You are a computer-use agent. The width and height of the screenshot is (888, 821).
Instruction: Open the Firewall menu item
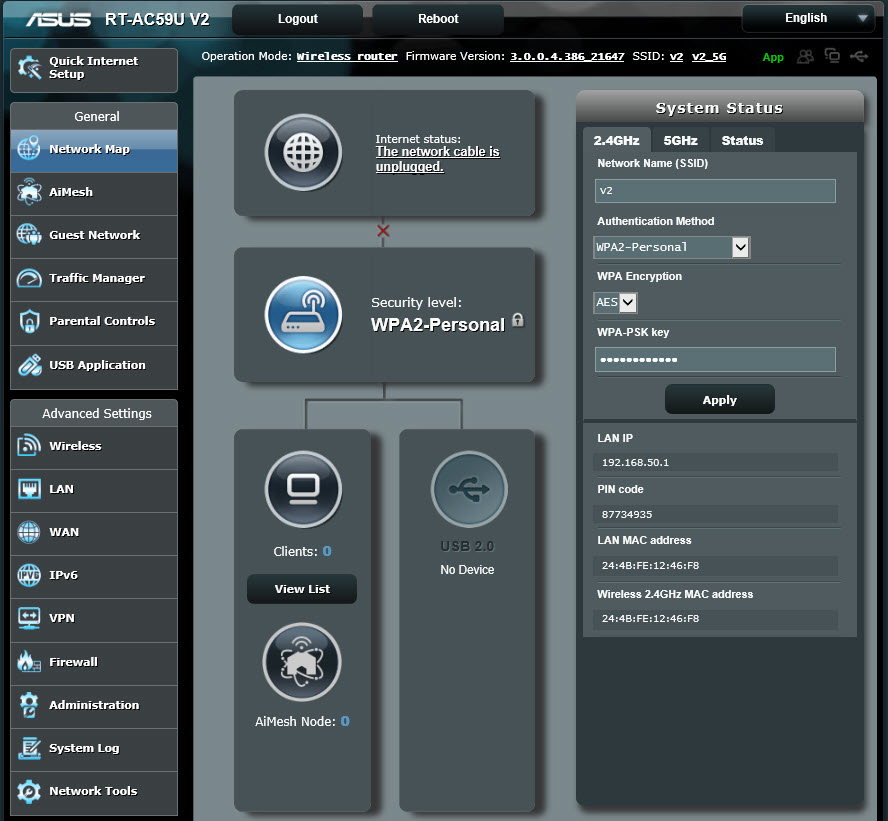click(x=94, y=662)
